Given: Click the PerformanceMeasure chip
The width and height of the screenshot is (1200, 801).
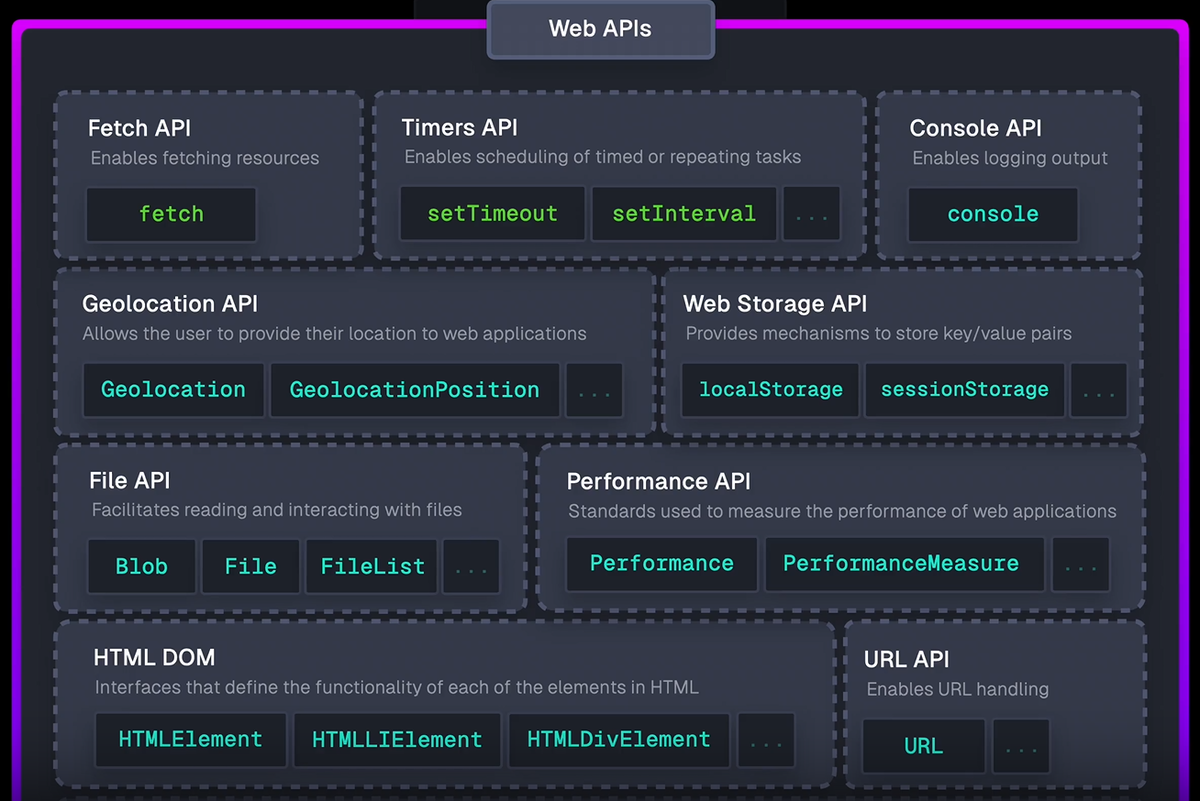Looking at the screenshot, I should tap(901, 564).
